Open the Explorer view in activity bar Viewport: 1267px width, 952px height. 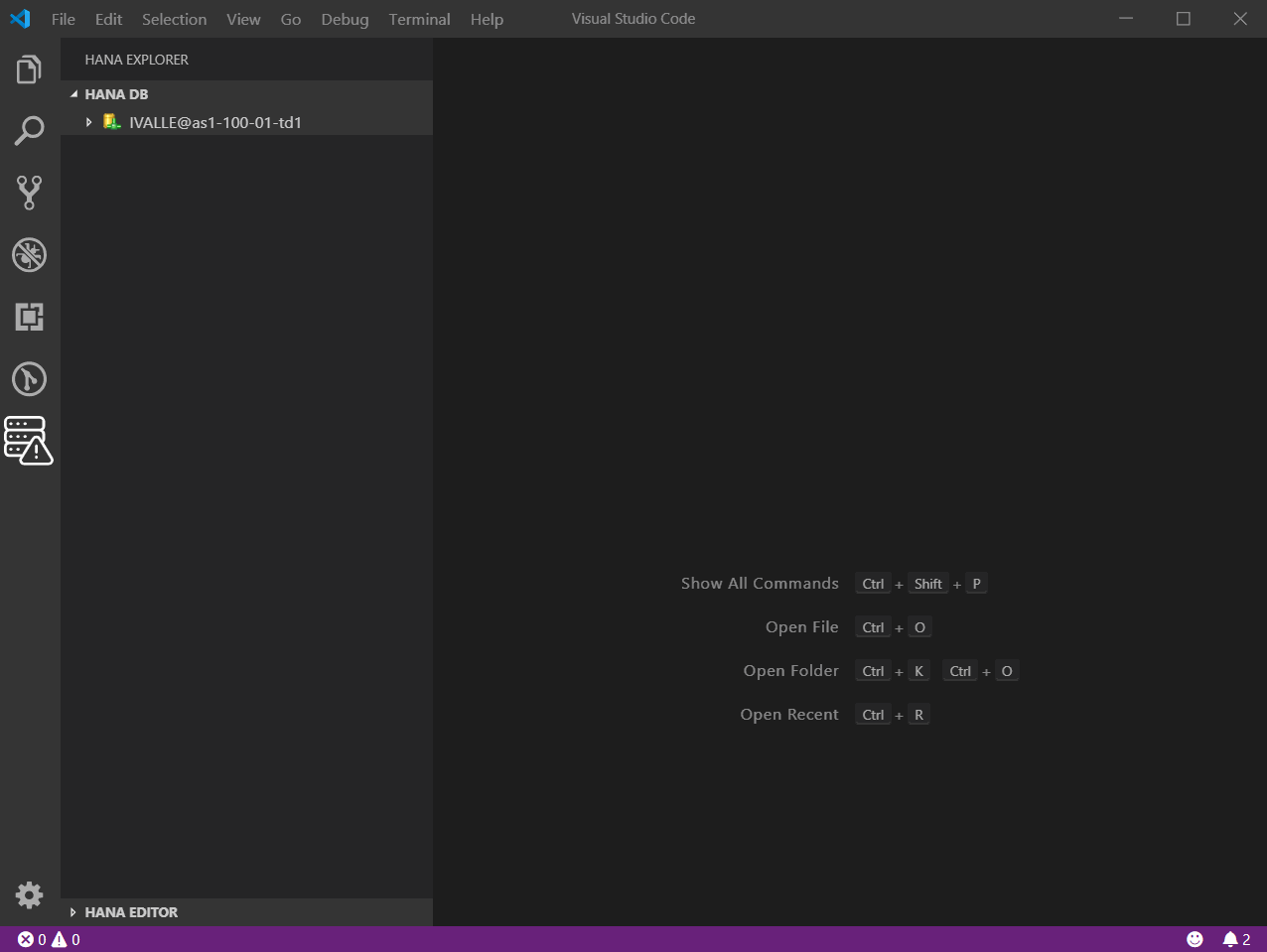point(29,69)
